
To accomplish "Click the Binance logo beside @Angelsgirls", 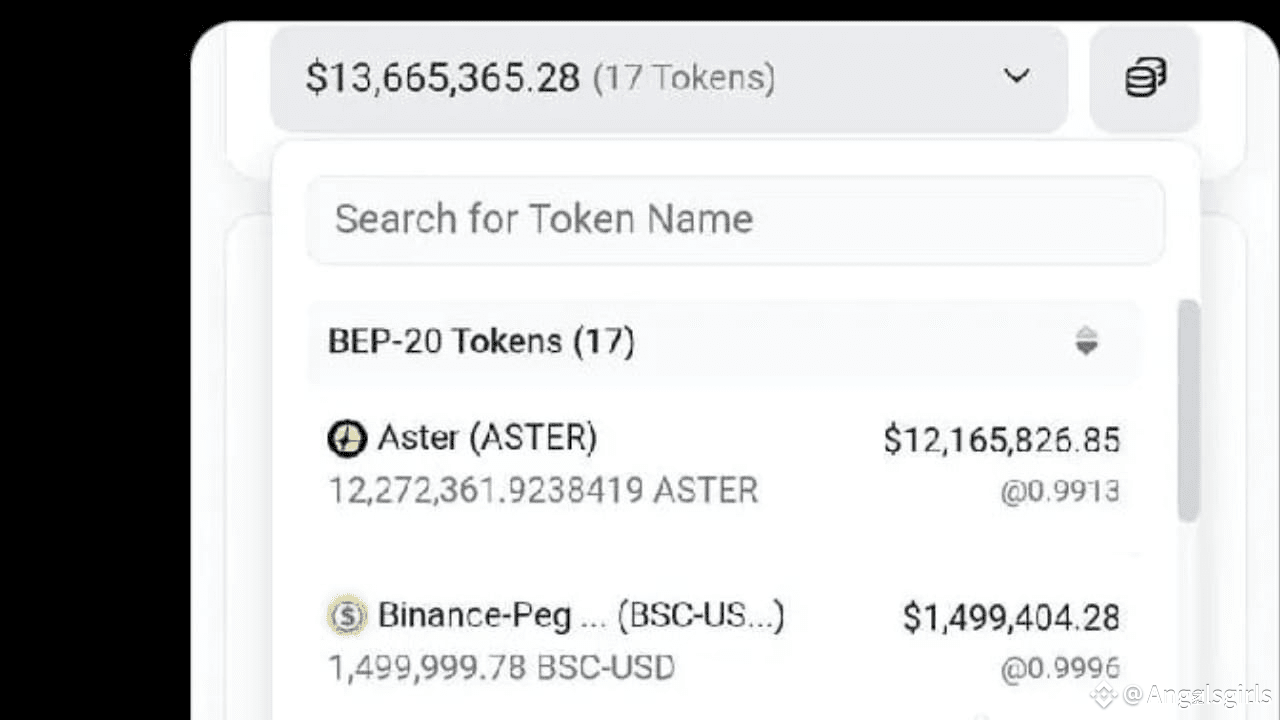I will tap(1104, 696).
